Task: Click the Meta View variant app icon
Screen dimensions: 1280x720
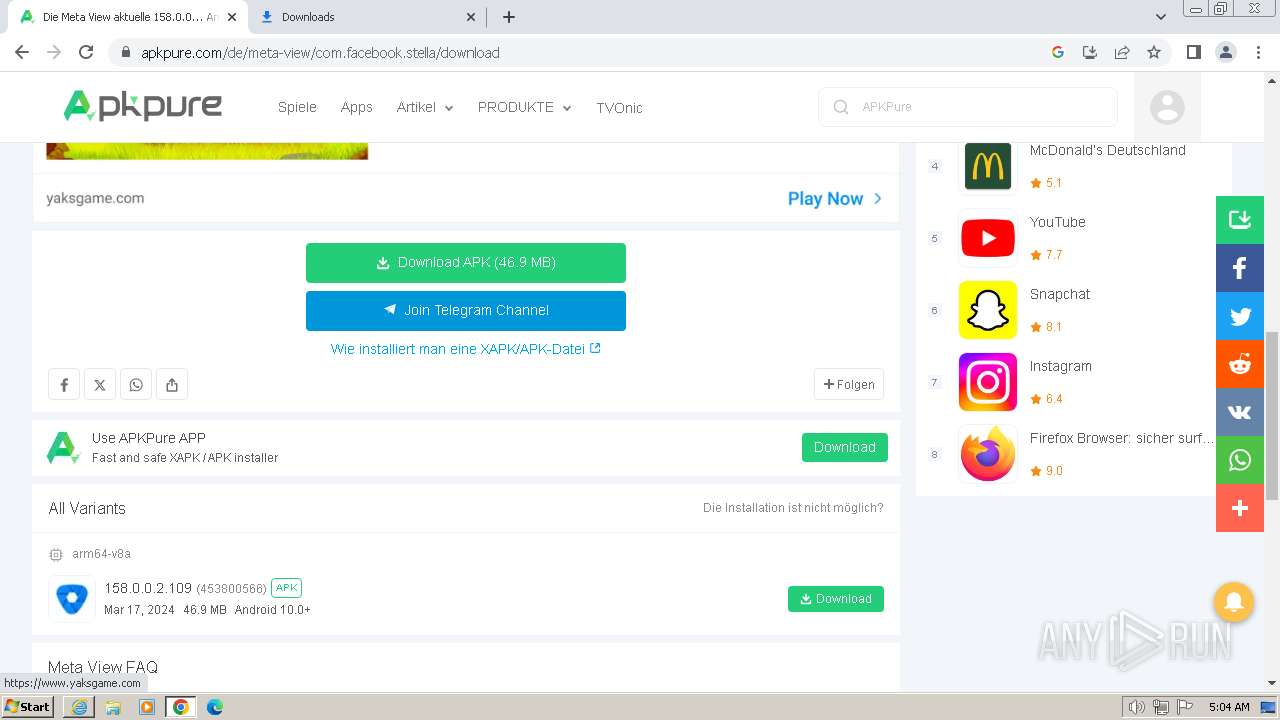Action: coord(72,599)
